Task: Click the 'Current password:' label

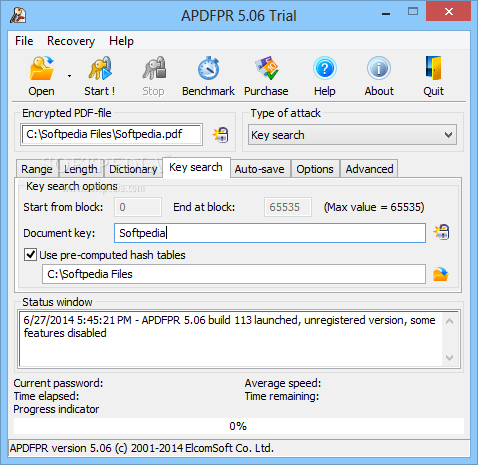Action: (x=58, y=383)
